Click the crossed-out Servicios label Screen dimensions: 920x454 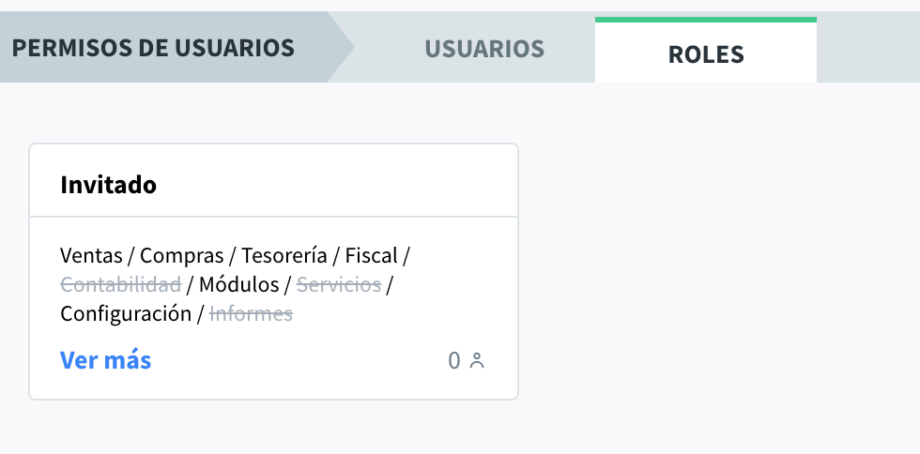[x=339, y=284]
